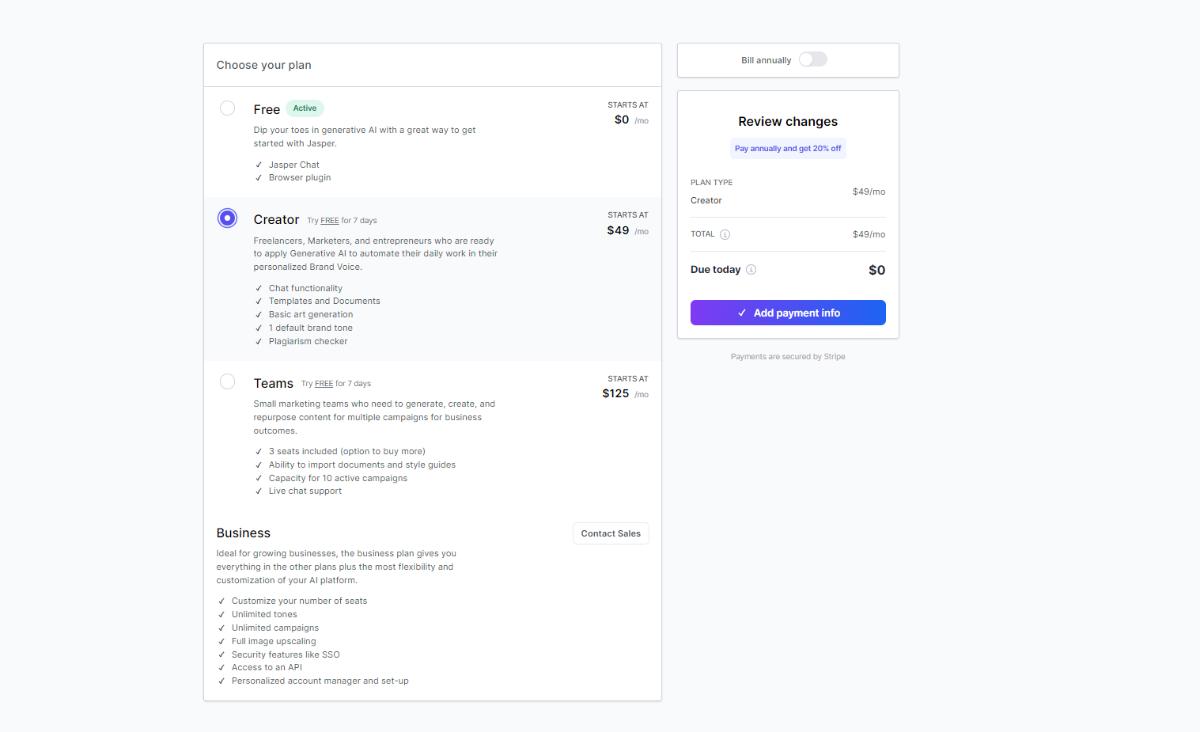Click the PLAN TYPE label

coord(711,183)
